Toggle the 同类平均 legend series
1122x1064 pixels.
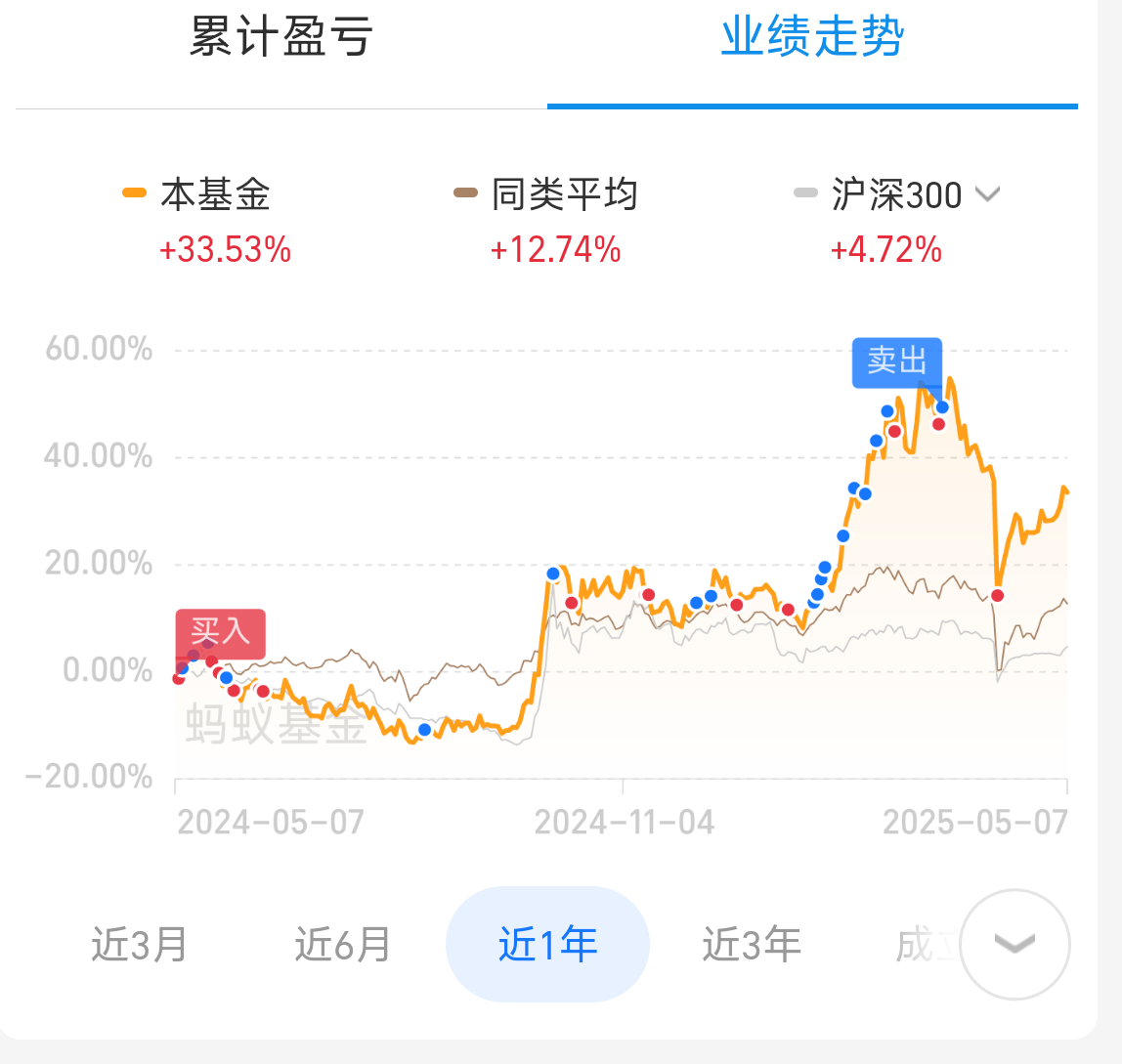tap(545, 194)
